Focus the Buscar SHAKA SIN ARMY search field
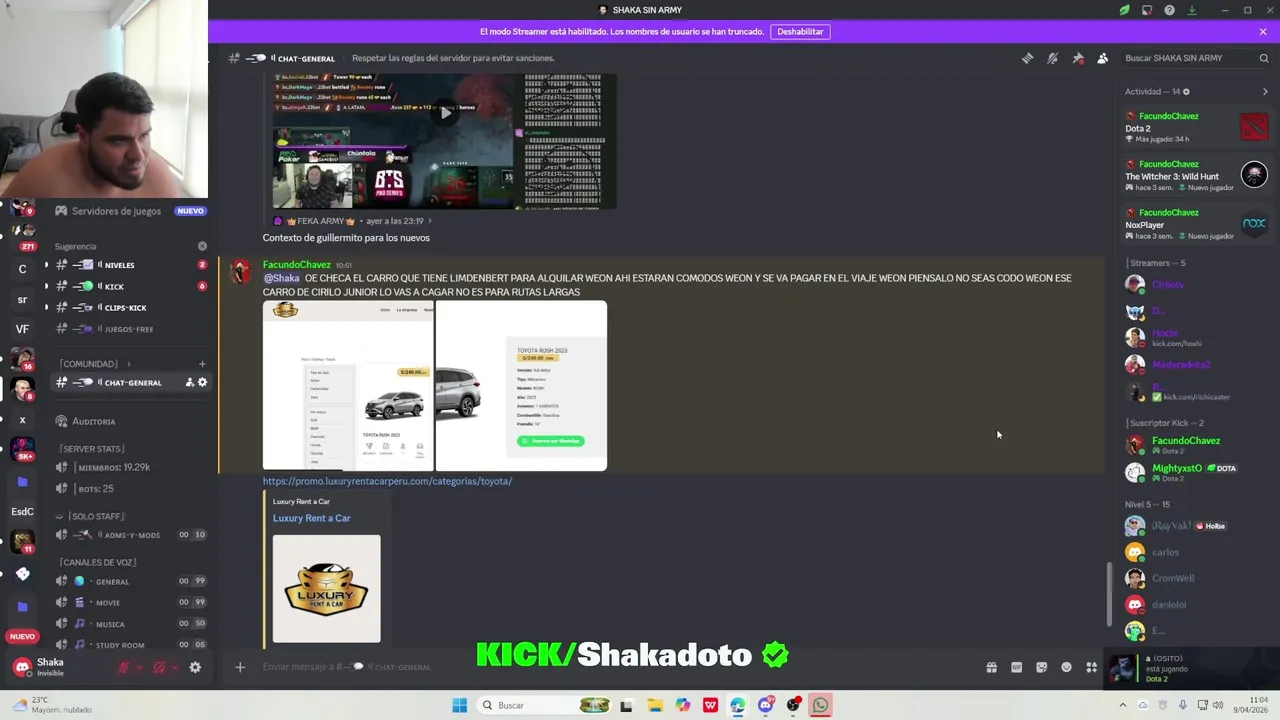 coord(1195,58)
